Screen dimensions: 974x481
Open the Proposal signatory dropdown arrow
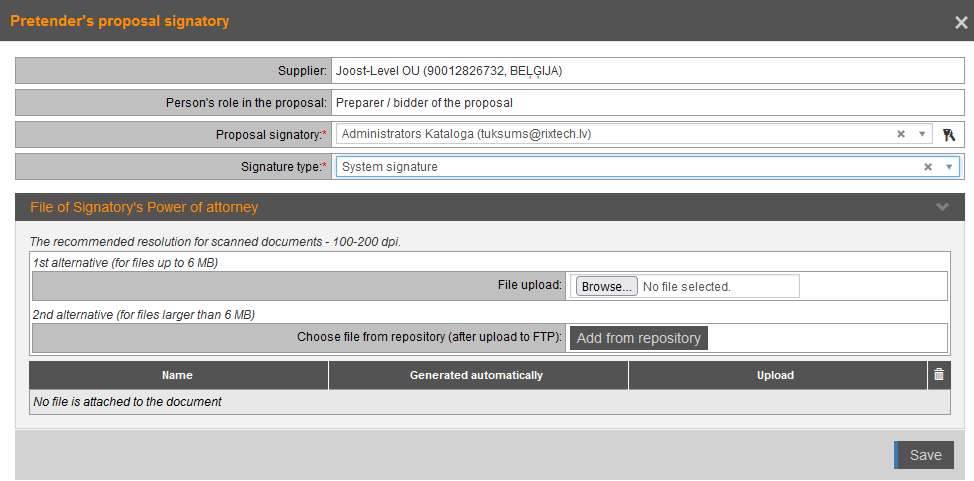921,134
